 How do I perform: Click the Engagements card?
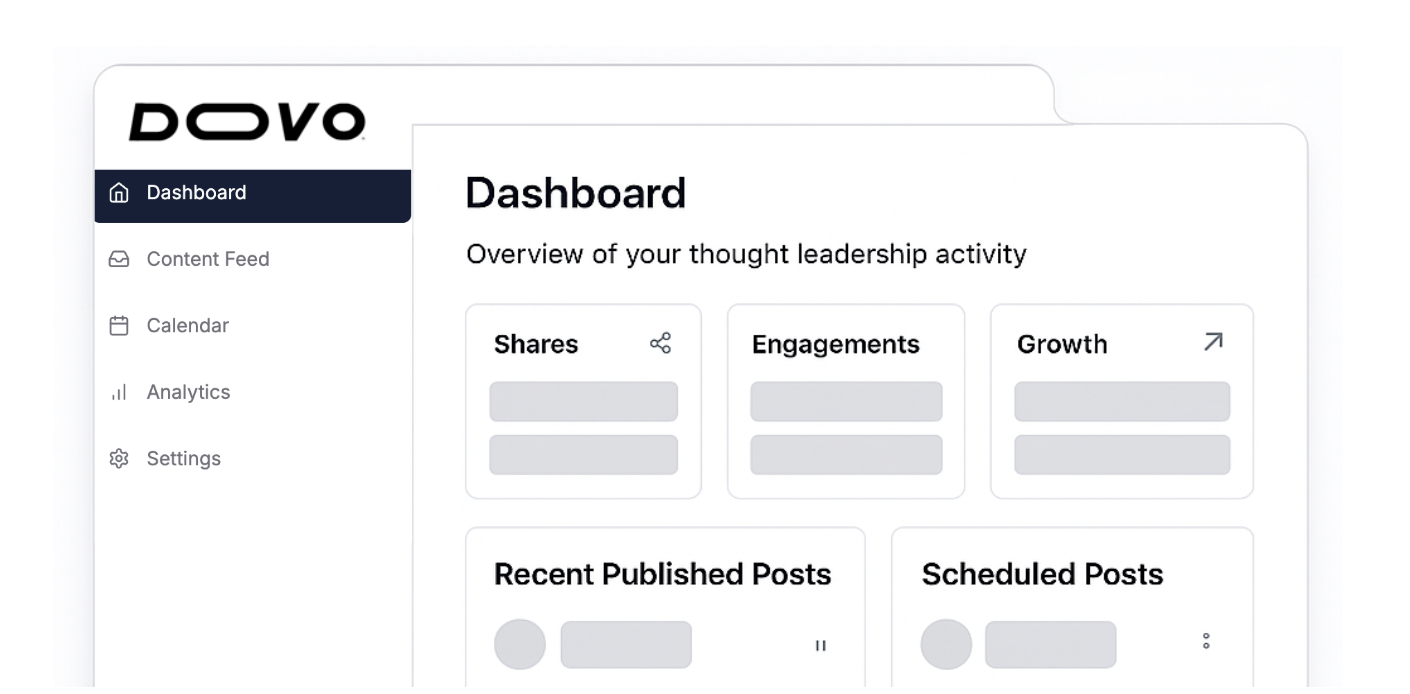coord(845,400)
